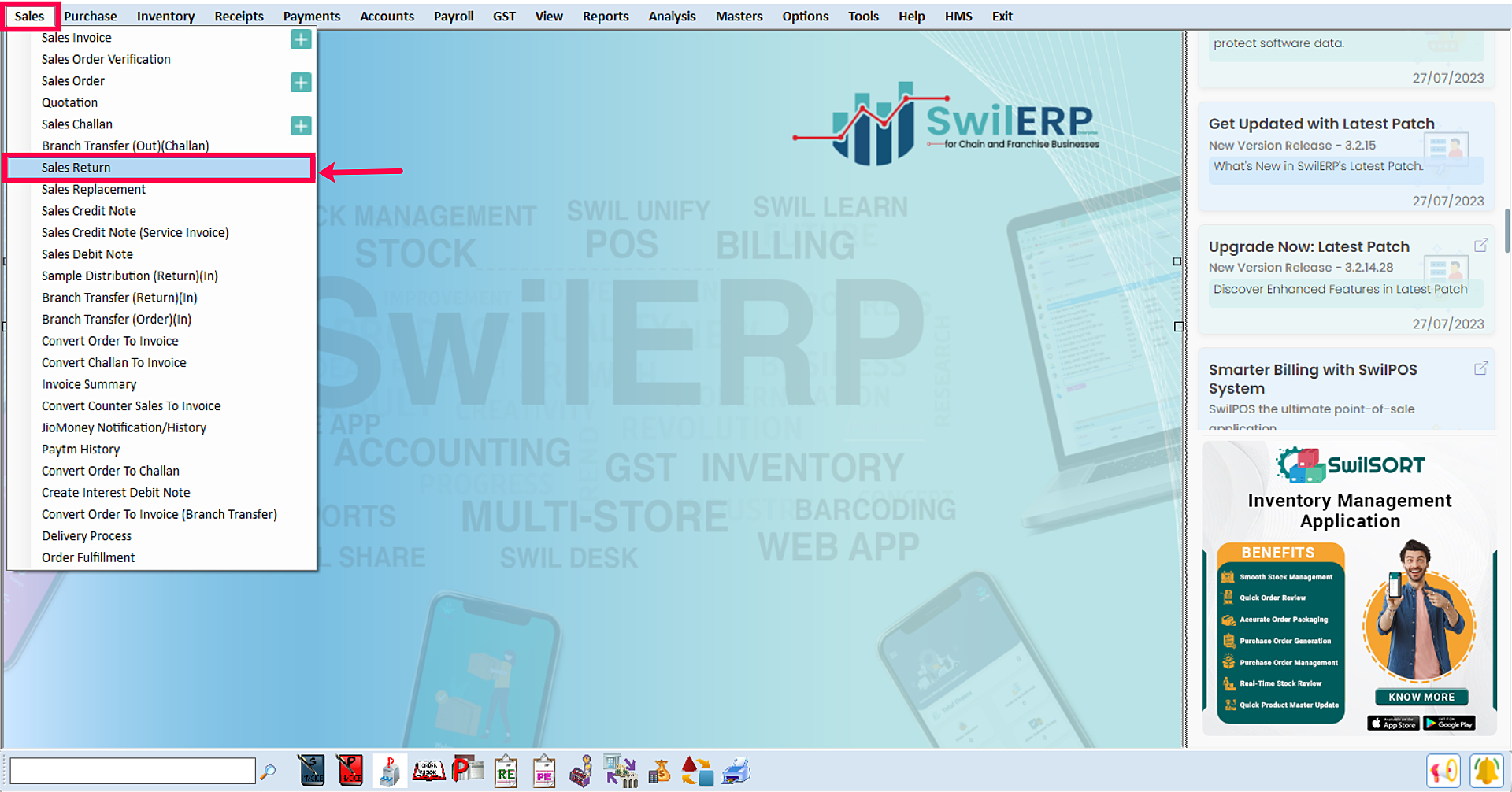Click the shapes with arrows toolbar icon

click(697, 771)
